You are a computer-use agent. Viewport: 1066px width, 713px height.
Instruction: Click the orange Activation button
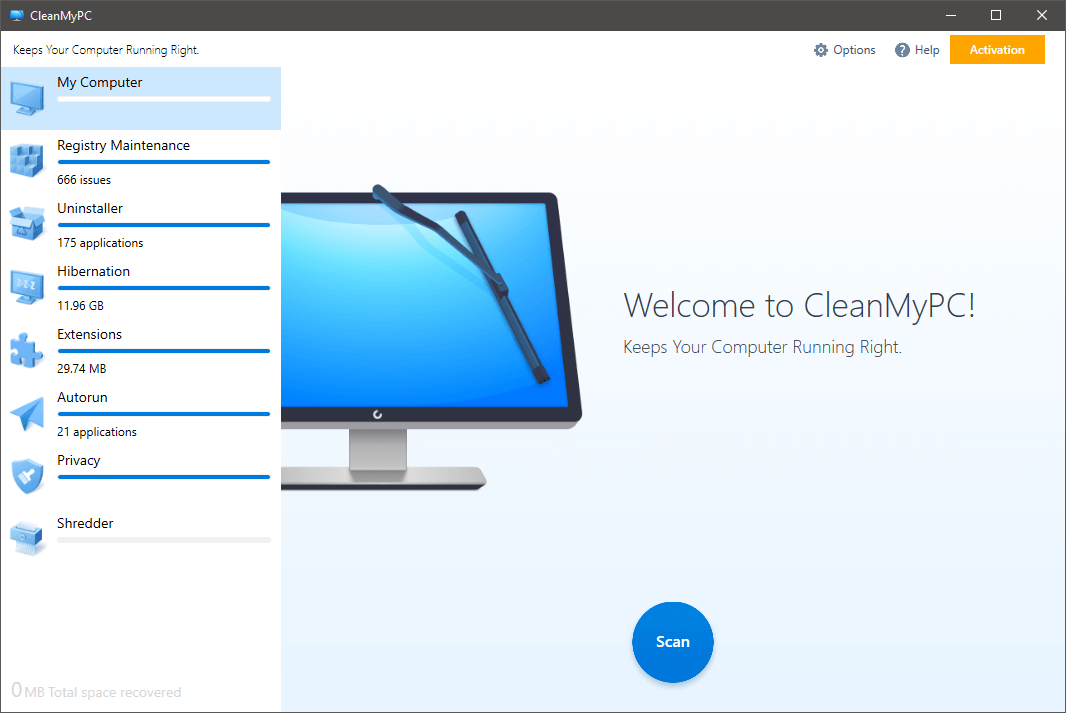pyautogui.click(x=997, y=50)
